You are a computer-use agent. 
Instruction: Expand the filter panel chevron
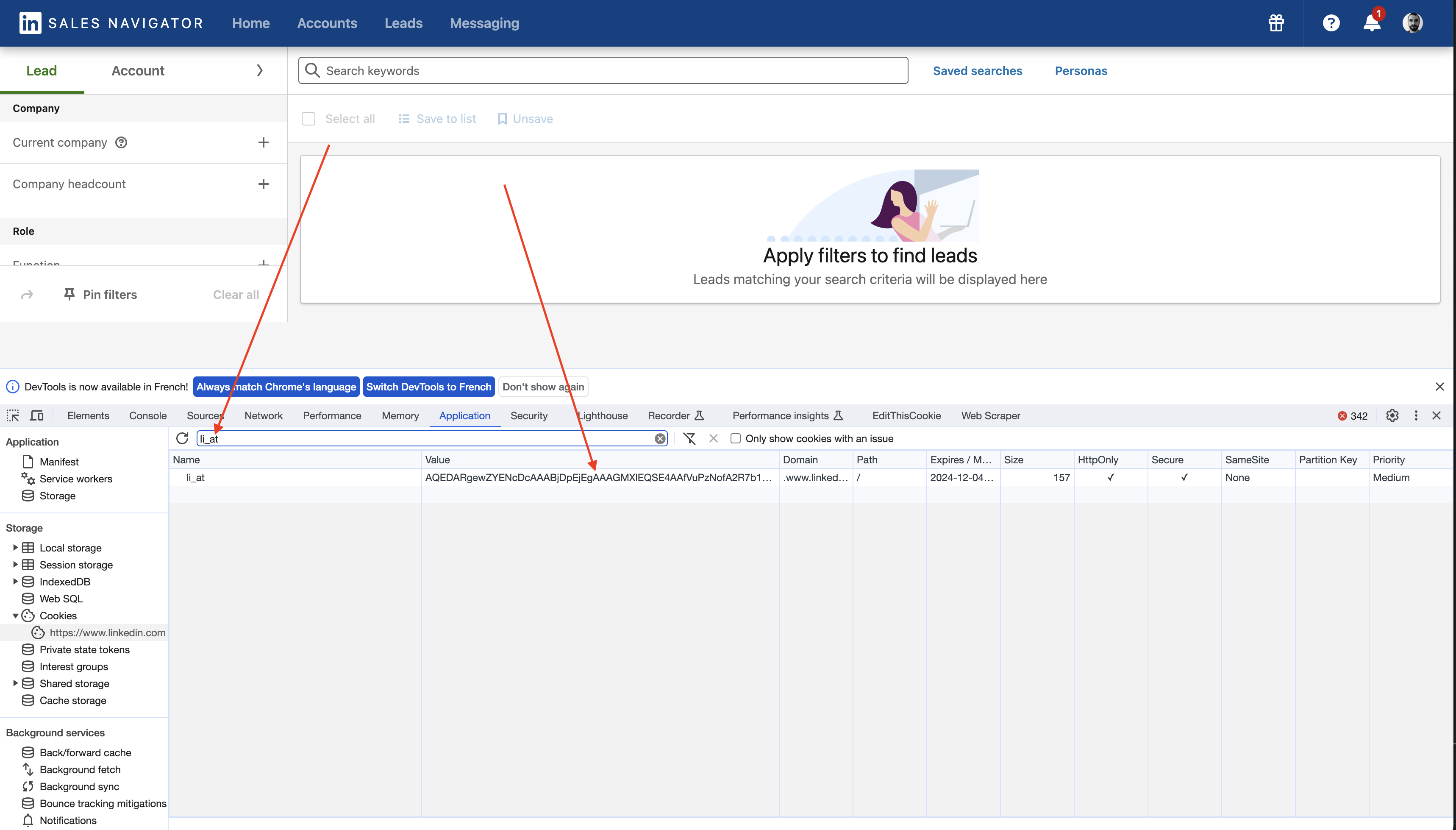pos(259,71)
